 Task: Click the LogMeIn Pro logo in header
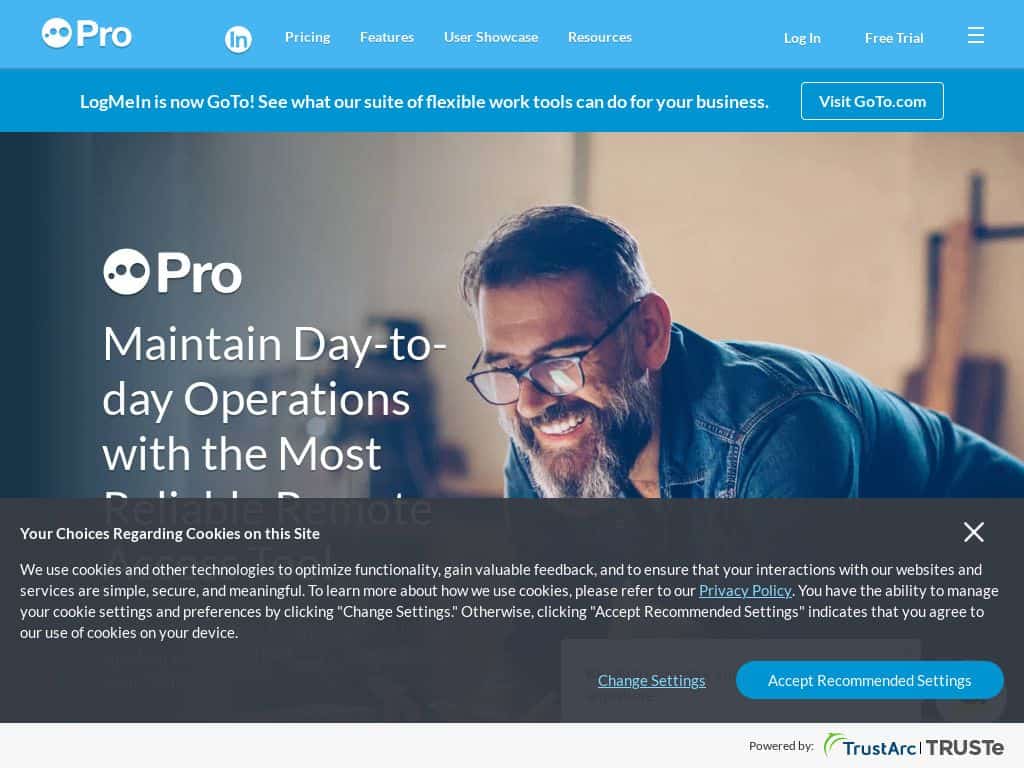(86, 33)
